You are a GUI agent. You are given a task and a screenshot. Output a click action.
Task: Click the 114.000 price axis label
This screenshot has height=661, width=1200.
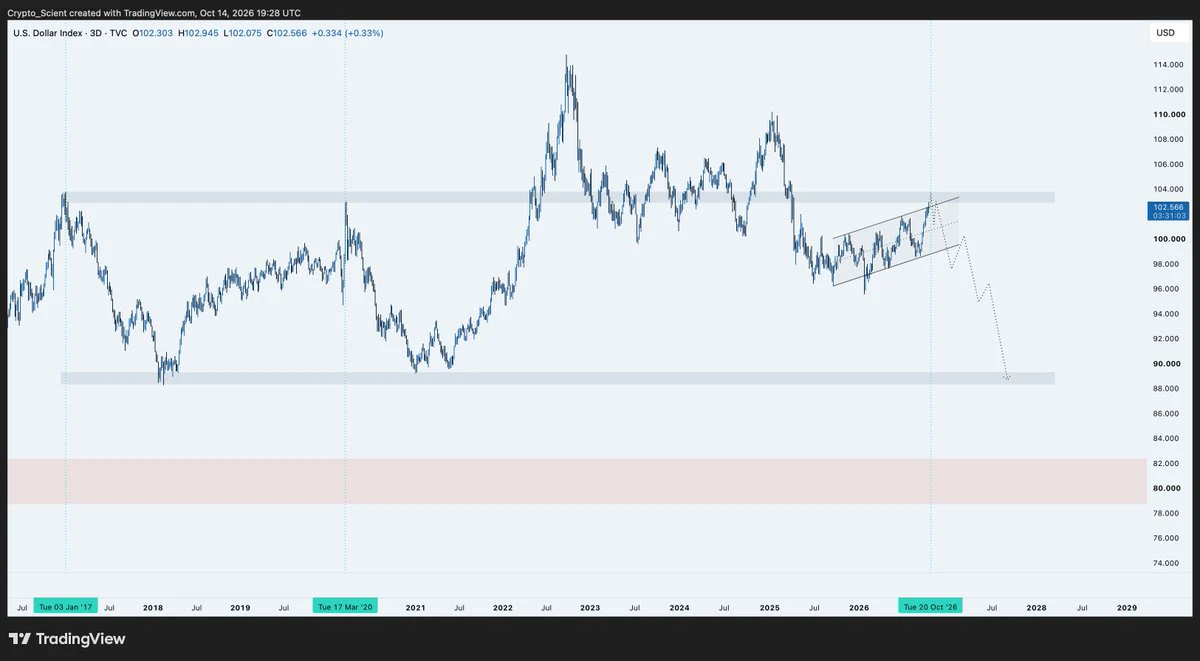coord(1170,65)
